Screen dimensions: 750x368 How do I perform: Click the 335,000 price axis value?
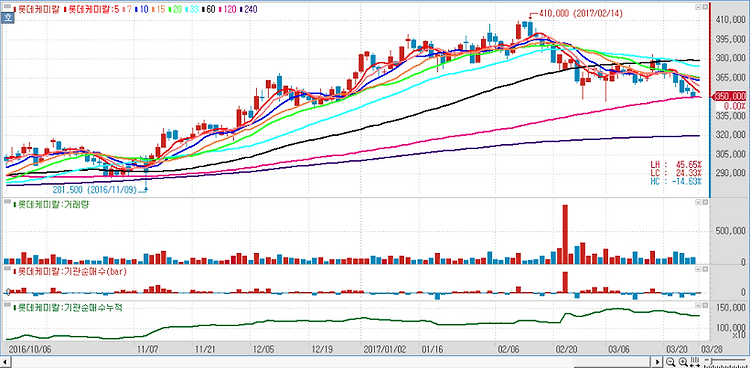pyautogui.click(x=730, y=116)
